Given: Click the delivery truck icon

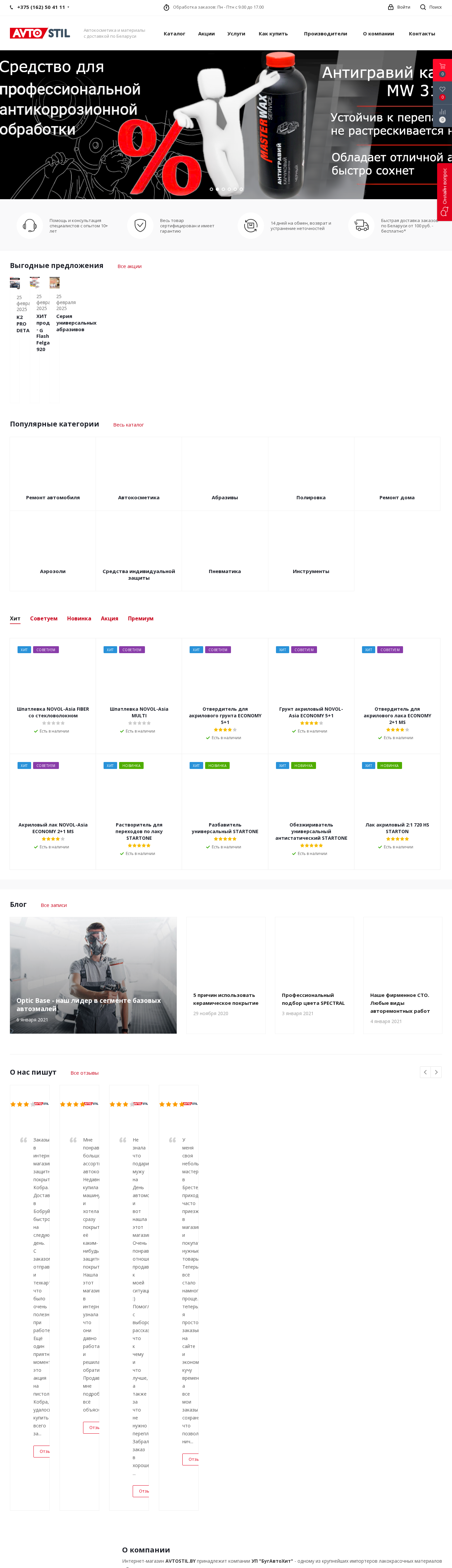Looking at the screenshot, I should point(361,226).
